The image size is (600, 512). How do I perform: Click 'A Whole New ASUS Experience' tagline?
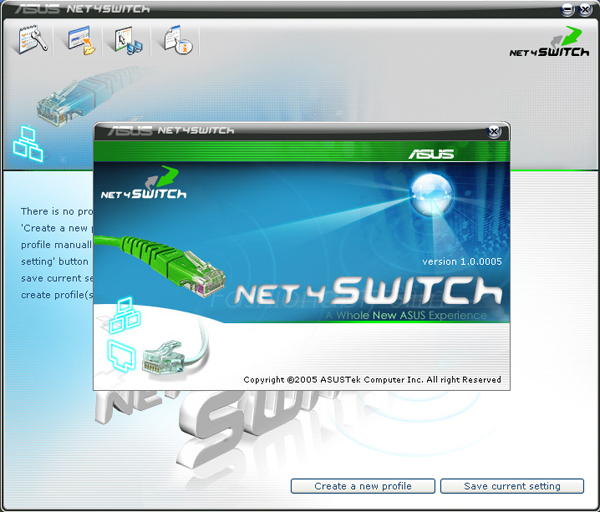[x=406, y=315]
